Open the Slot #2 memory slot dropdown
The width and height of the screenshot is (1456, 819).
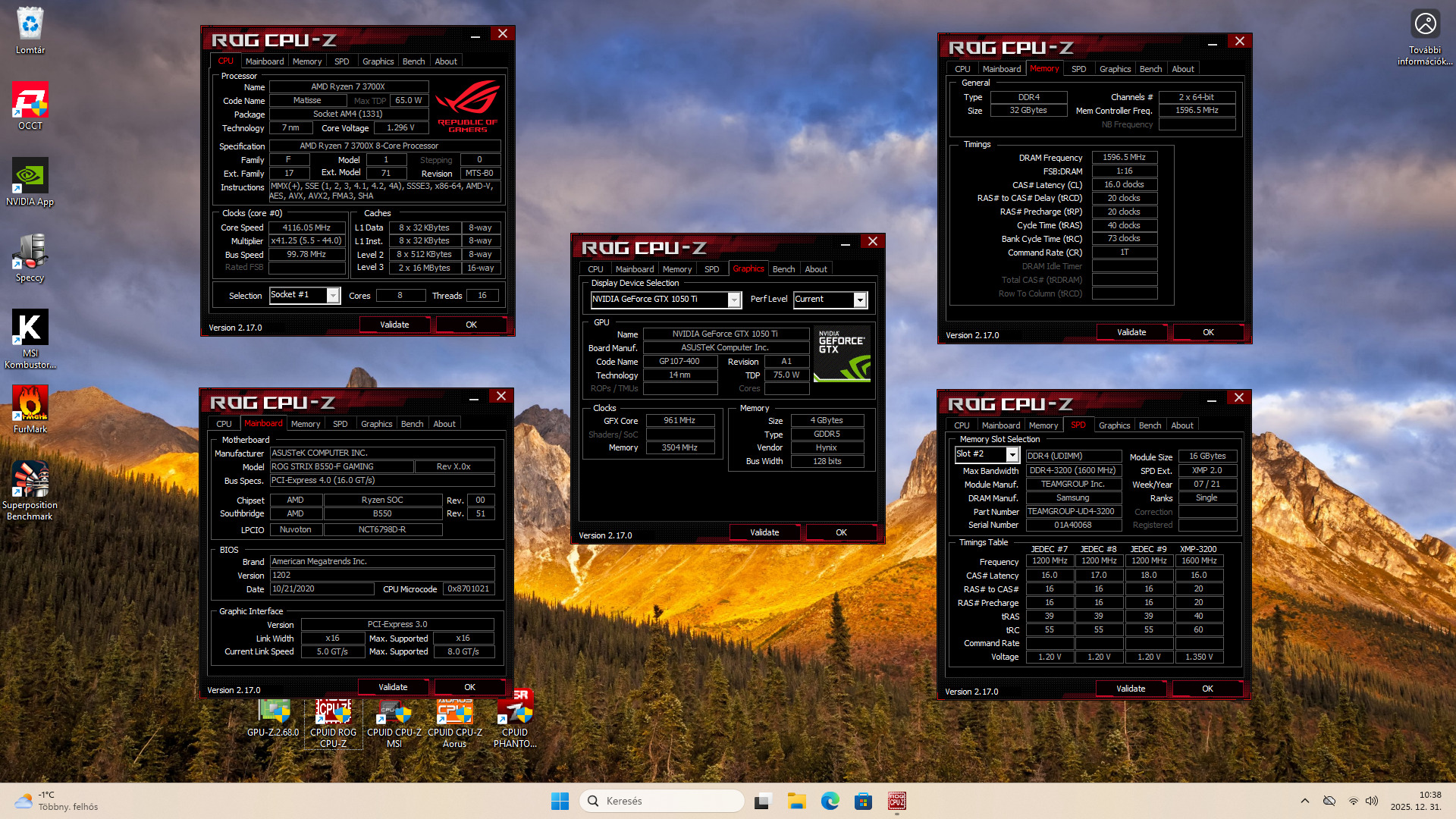point(1012,454)
